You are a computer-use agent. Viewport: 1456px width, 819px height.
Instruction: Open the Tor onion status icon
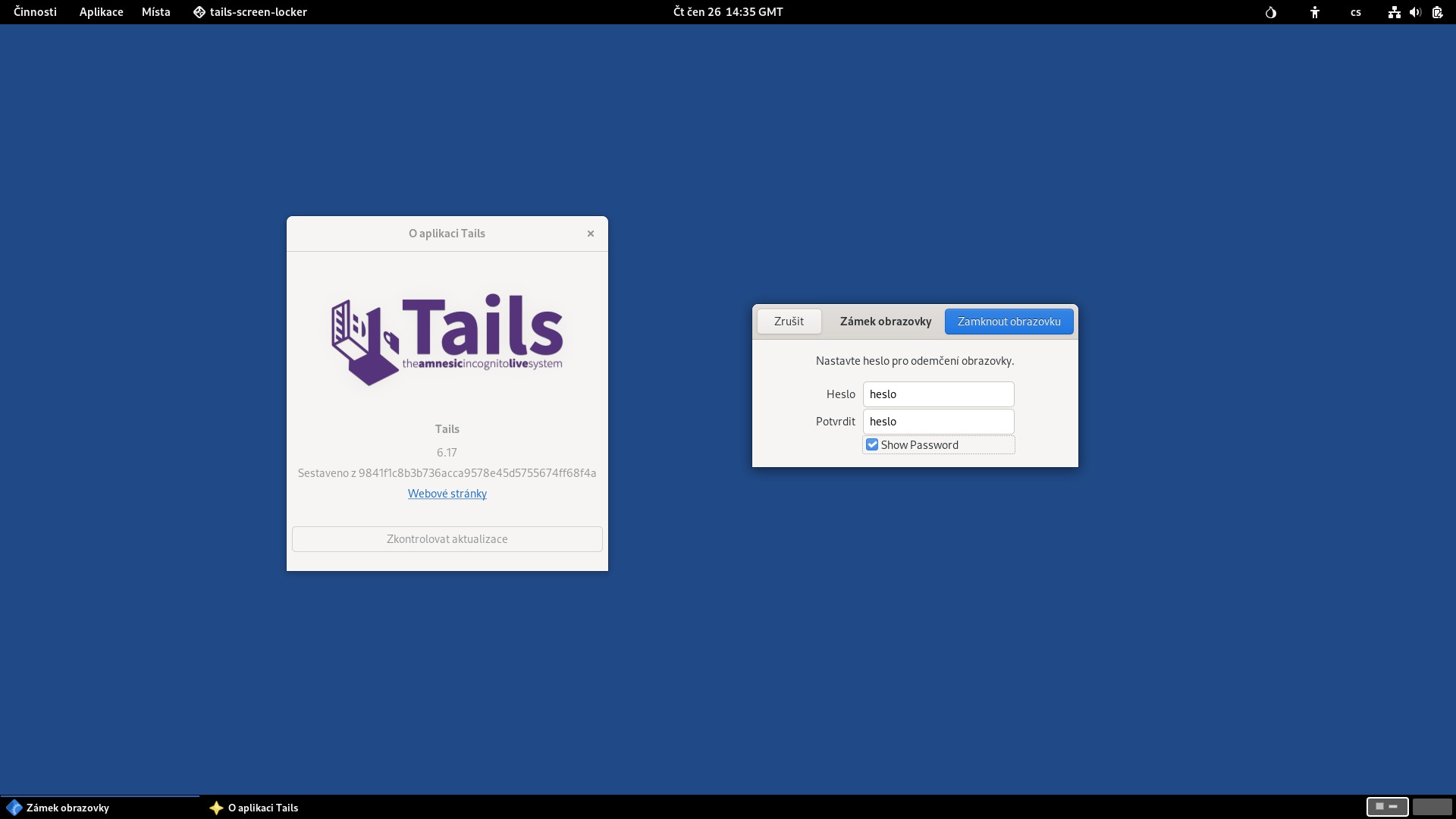[x=1271, y=12]
